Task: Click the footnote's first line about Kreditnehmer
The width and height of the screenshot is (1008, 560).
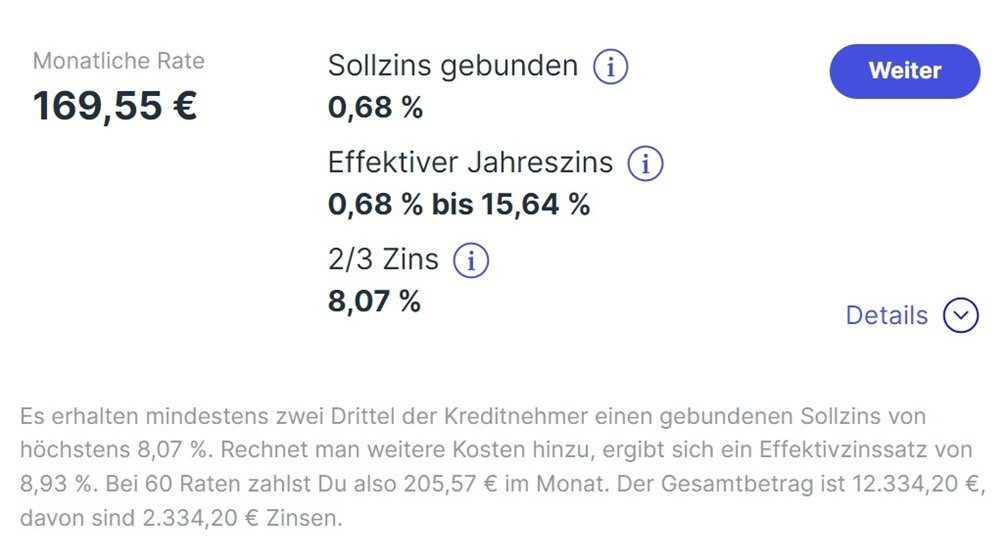Action: coord(472,416)
